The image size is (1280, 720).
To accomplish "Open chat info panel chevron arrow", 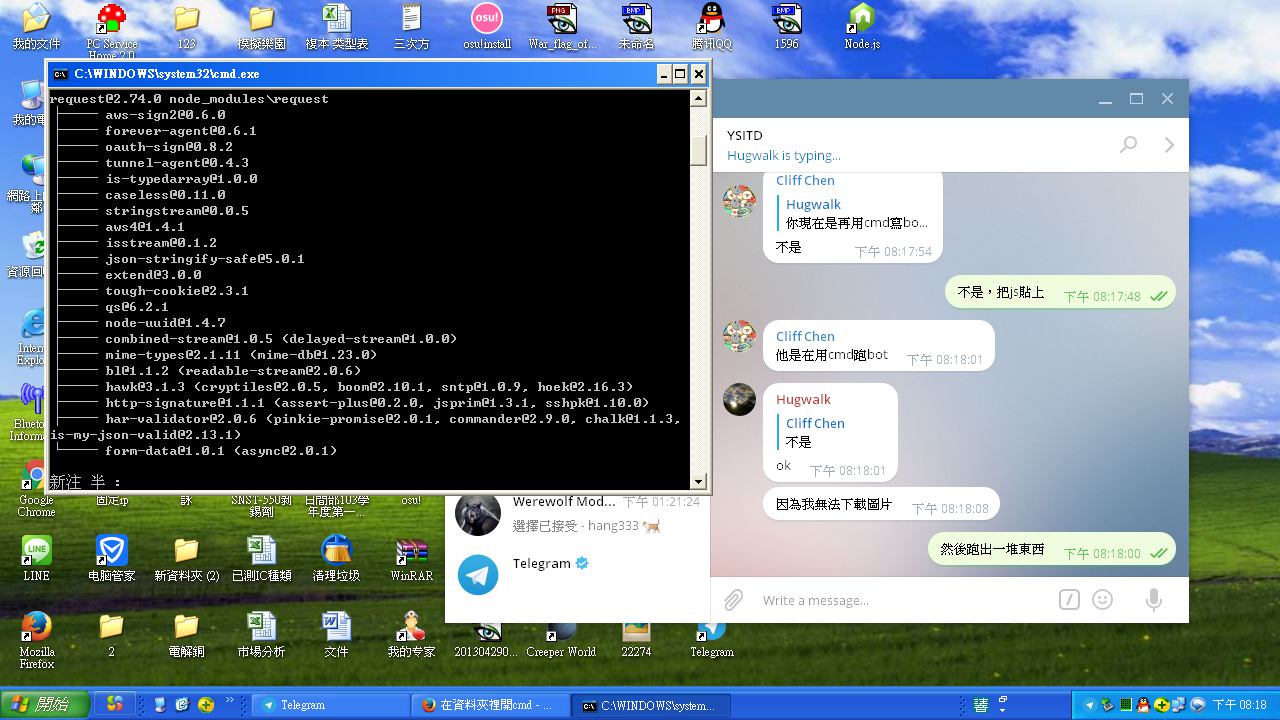I will coord(1169,145).
